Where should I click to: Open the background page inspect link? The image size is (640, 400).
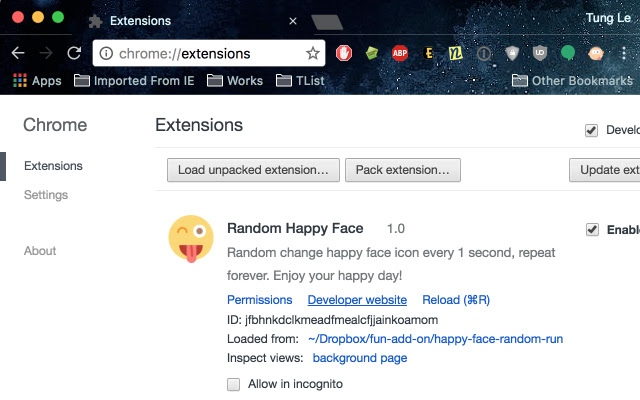pos(360,357)
